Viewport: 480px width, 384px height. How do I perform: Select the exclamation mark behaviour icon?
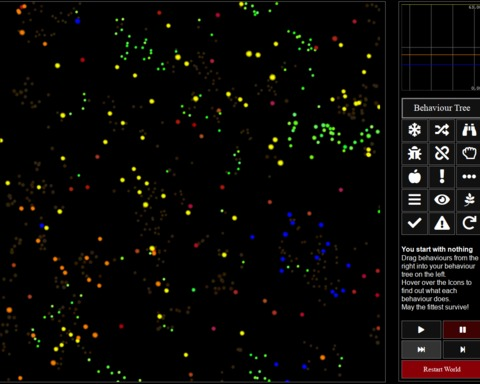tap(442, 177)
